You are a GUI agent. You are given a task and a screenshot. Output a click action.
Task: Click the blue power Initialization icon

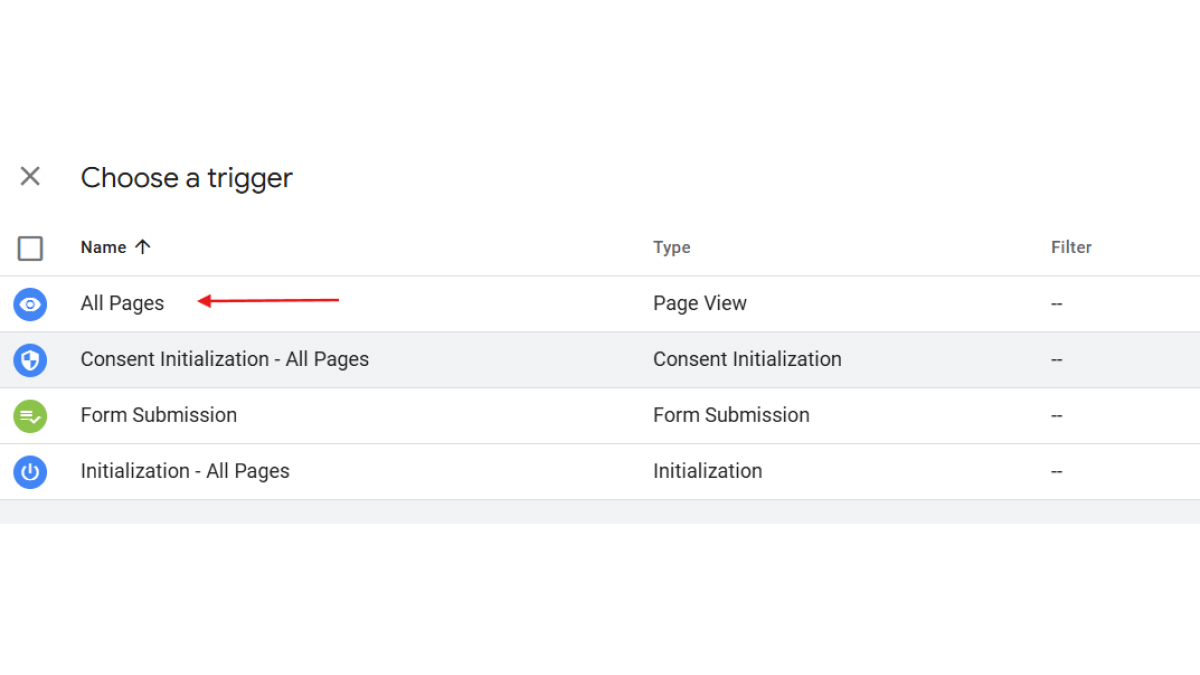(30, 472)
